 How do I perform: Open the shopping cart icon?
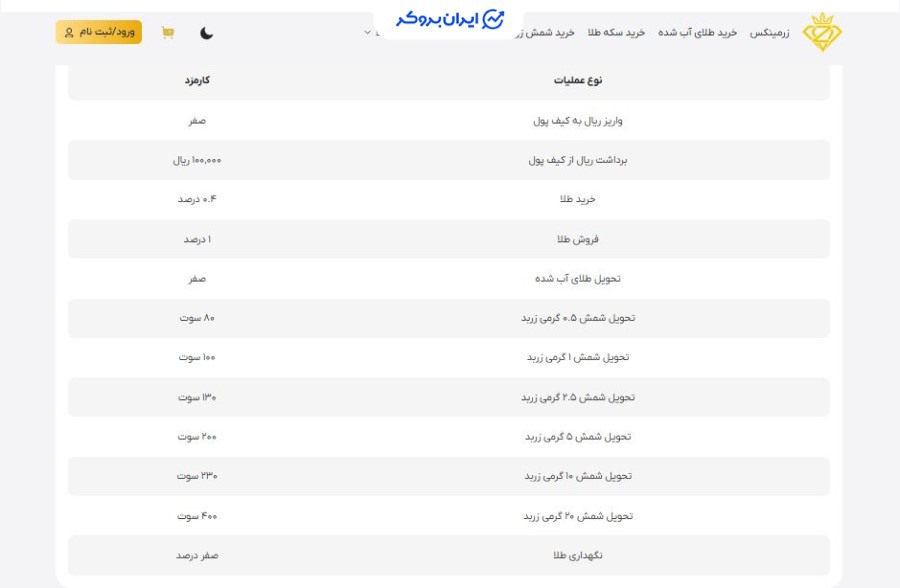pos(168,32)
